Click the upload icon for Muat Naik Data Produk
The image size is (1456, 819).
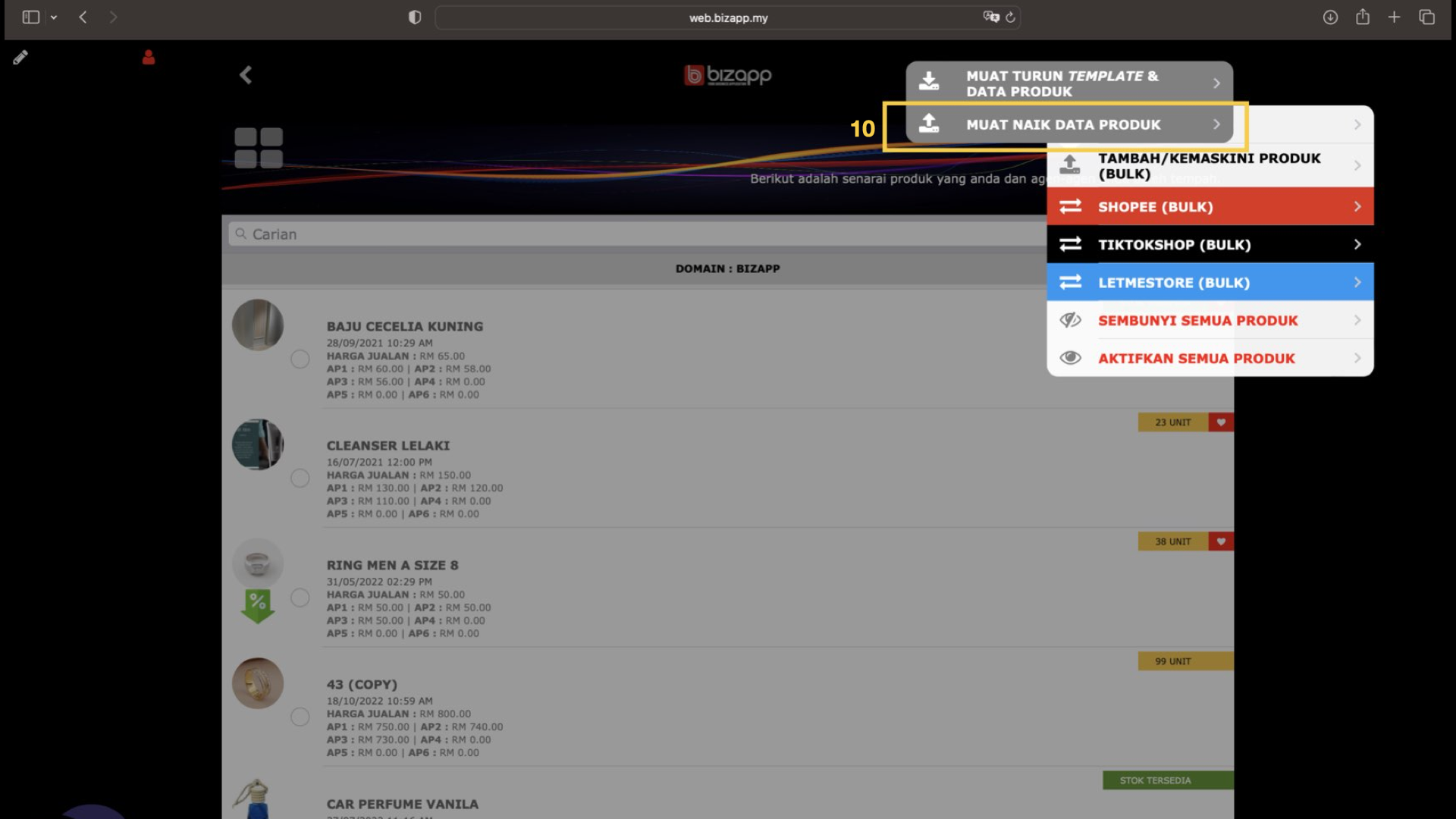tap(929, 123)
